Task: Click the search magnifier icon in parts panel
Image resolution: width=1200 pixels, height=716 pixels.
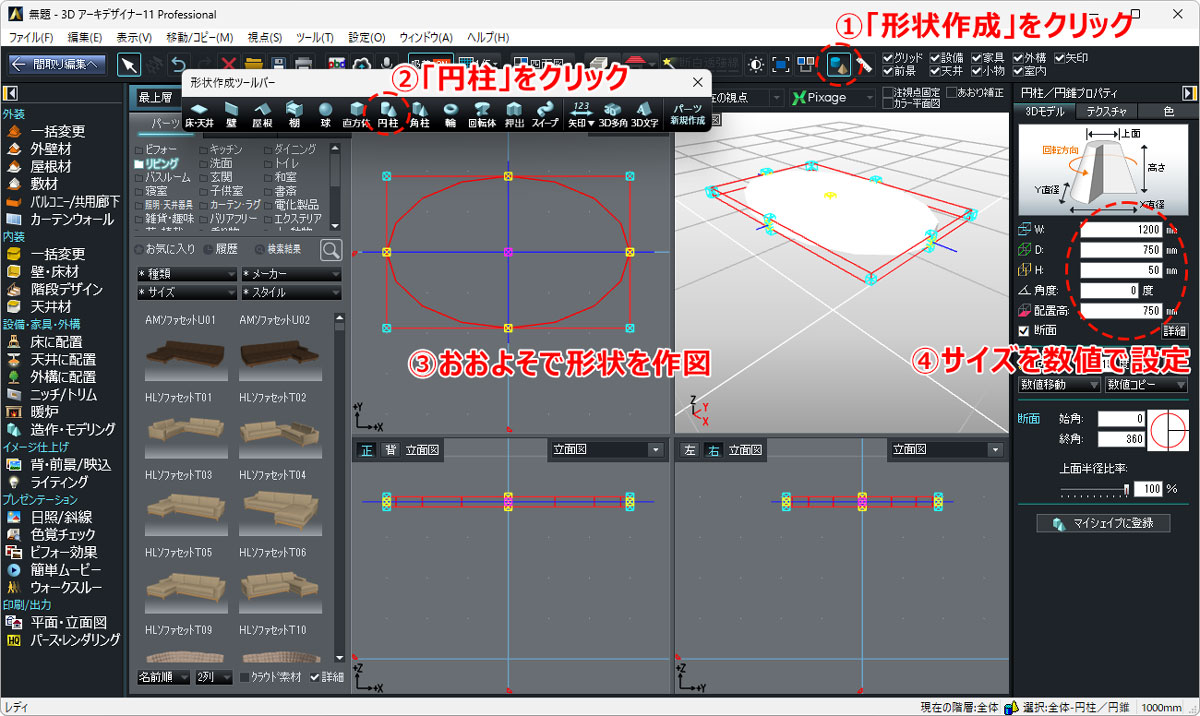Action: [331, 249]
